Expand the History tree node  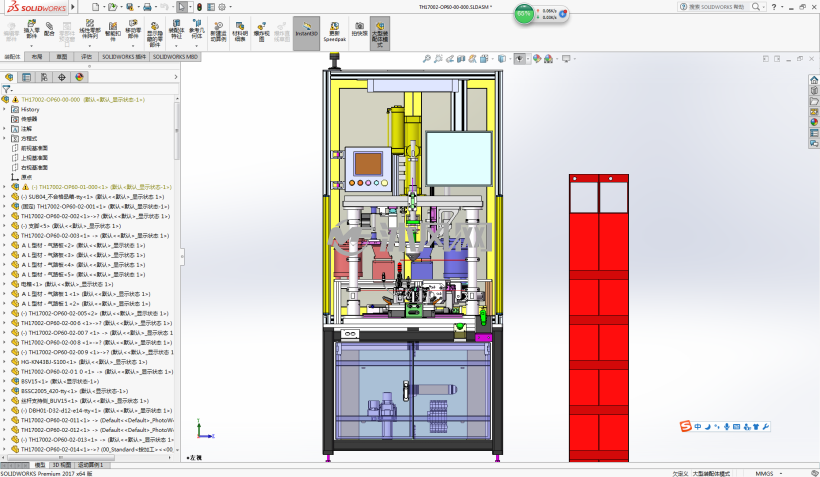(5, 109)
